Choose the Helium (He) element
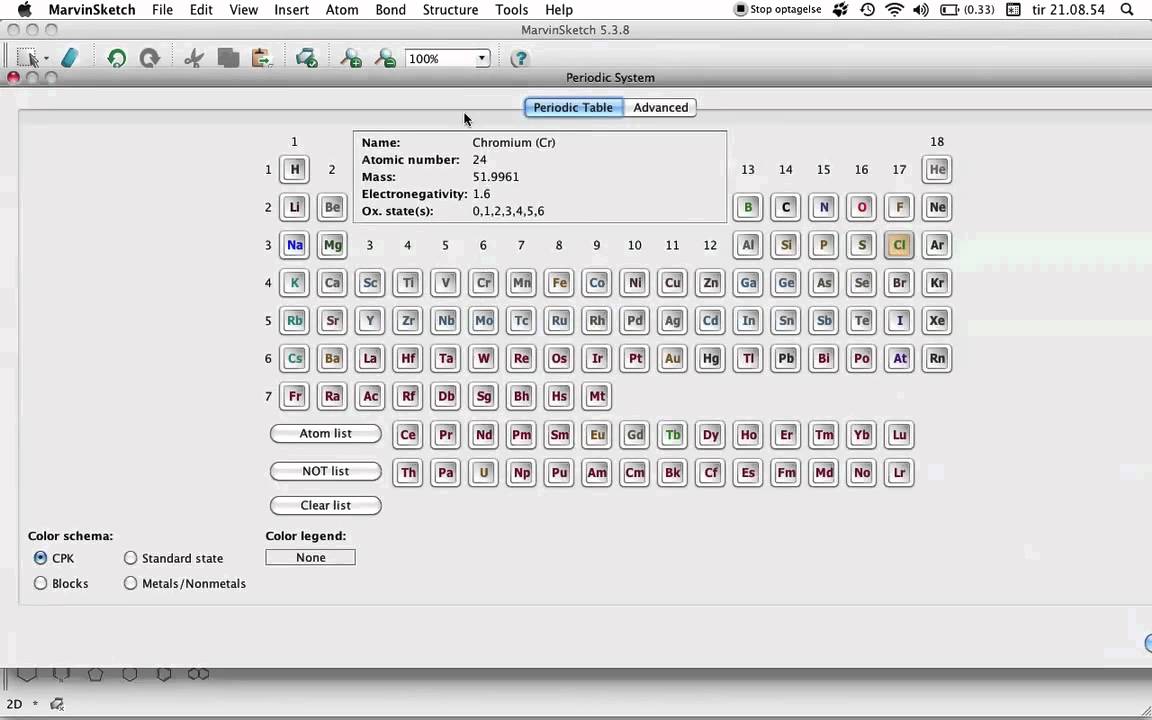Viewport: 1152px width, 720px height. click(x=937, y=170)
